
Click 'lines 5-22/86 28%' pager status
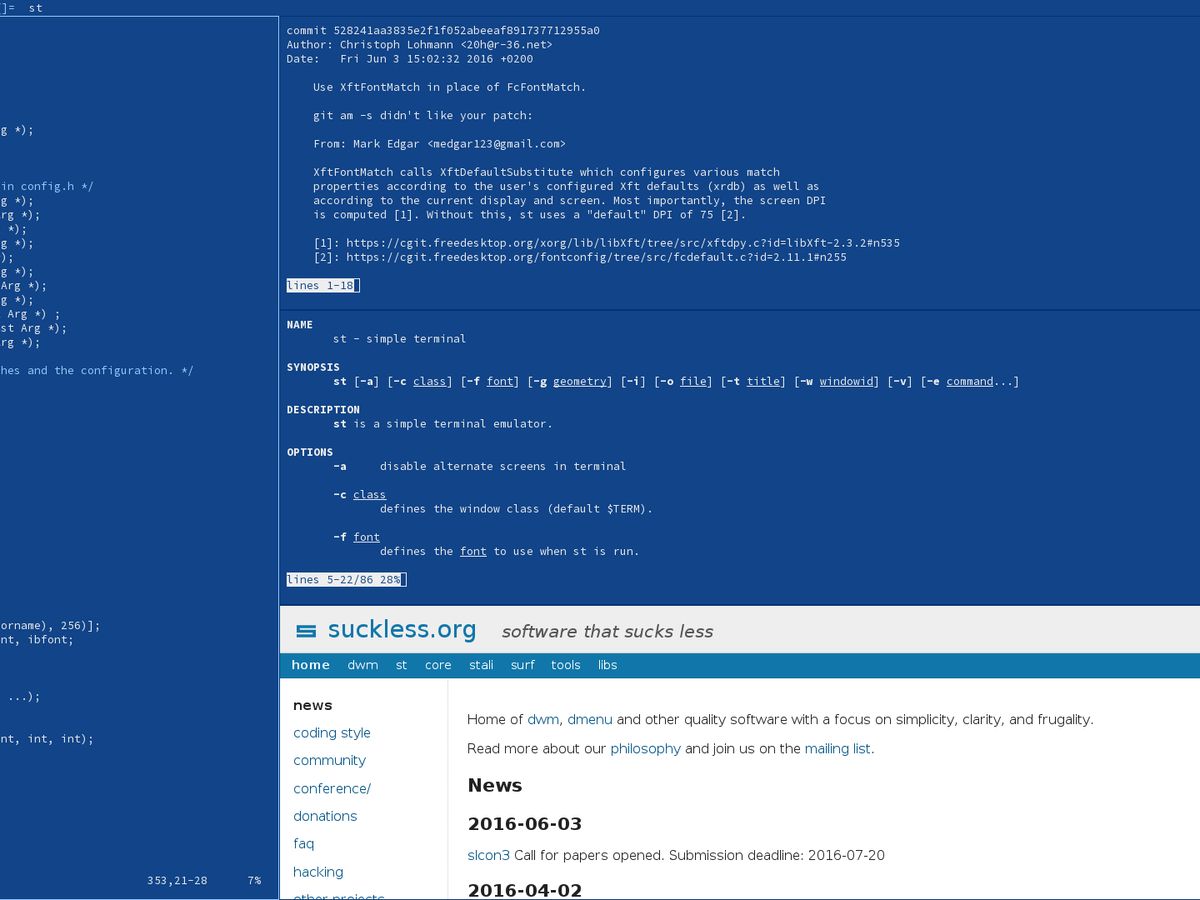click(346, 580)
